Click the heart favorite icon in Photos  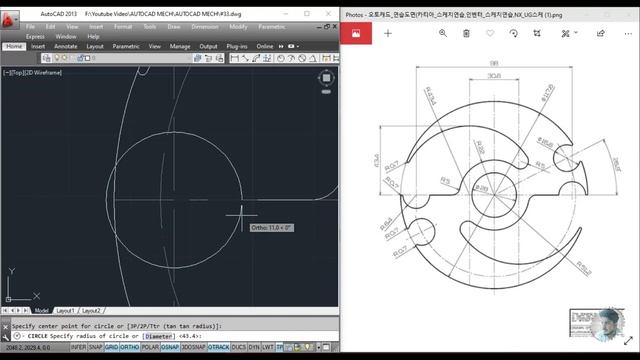[x=490, y=33]
